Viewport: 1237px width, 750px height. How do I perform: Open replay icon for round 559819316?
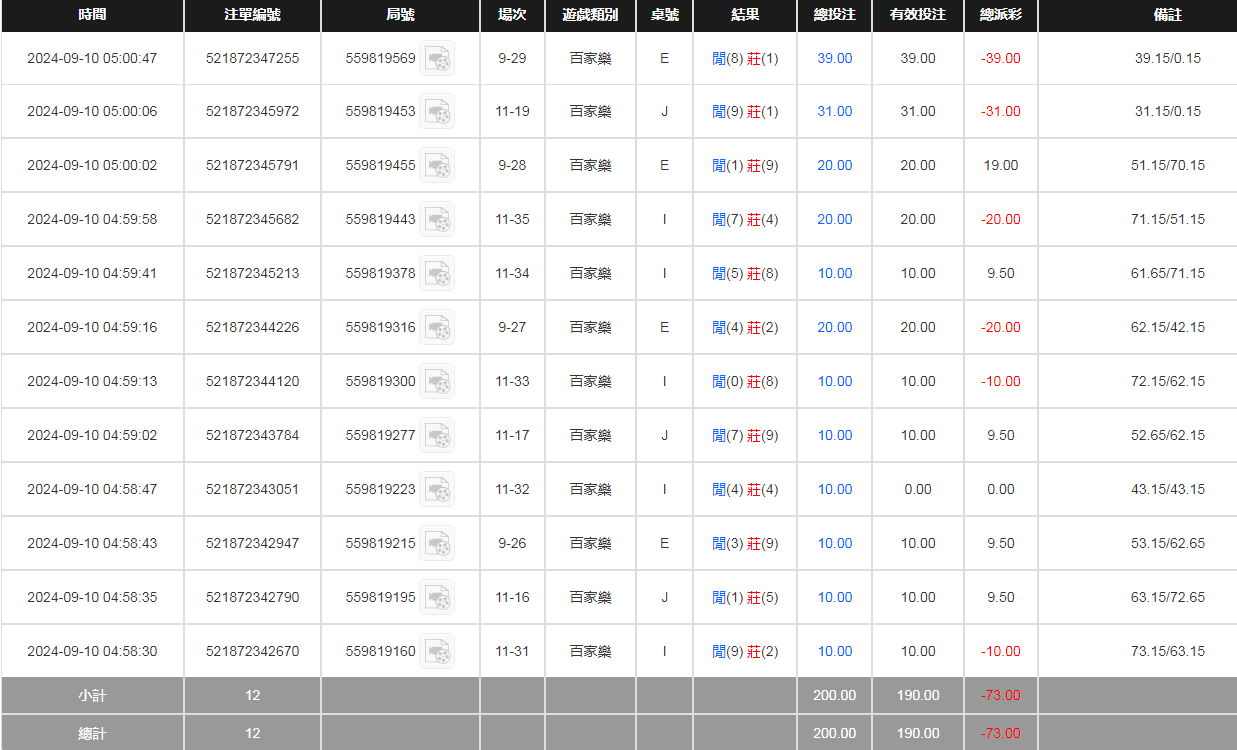point(437,328)
